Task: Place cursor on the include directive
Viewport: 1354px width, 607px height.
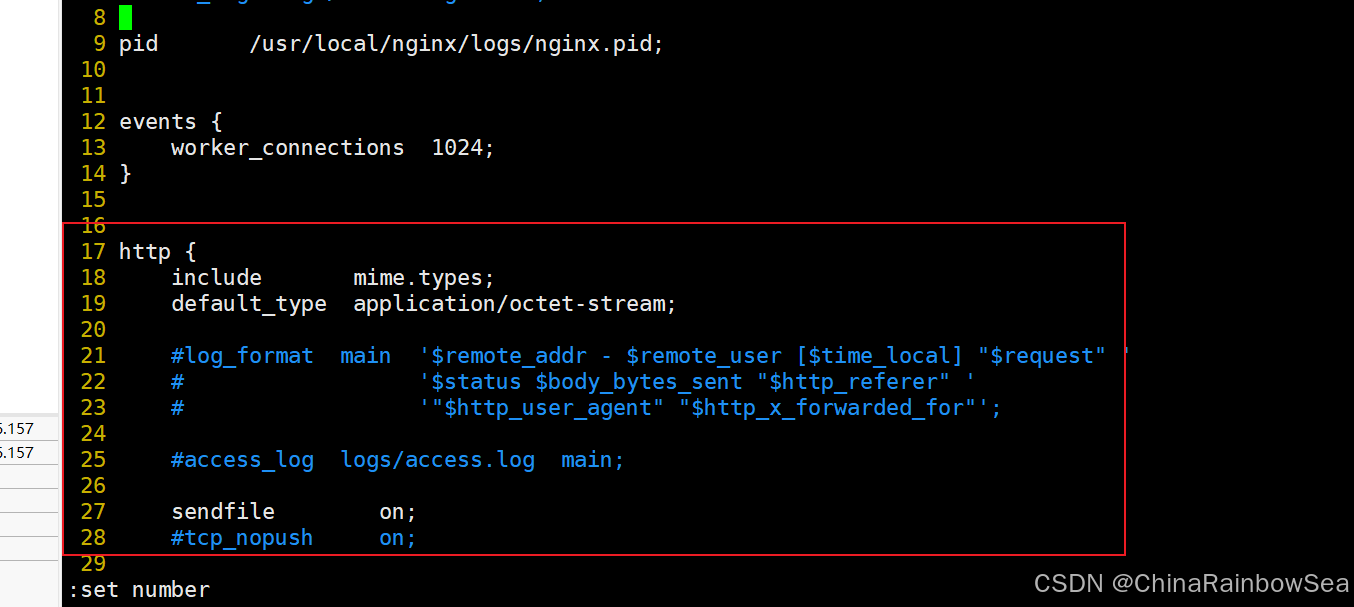Action: coord(216,278)
